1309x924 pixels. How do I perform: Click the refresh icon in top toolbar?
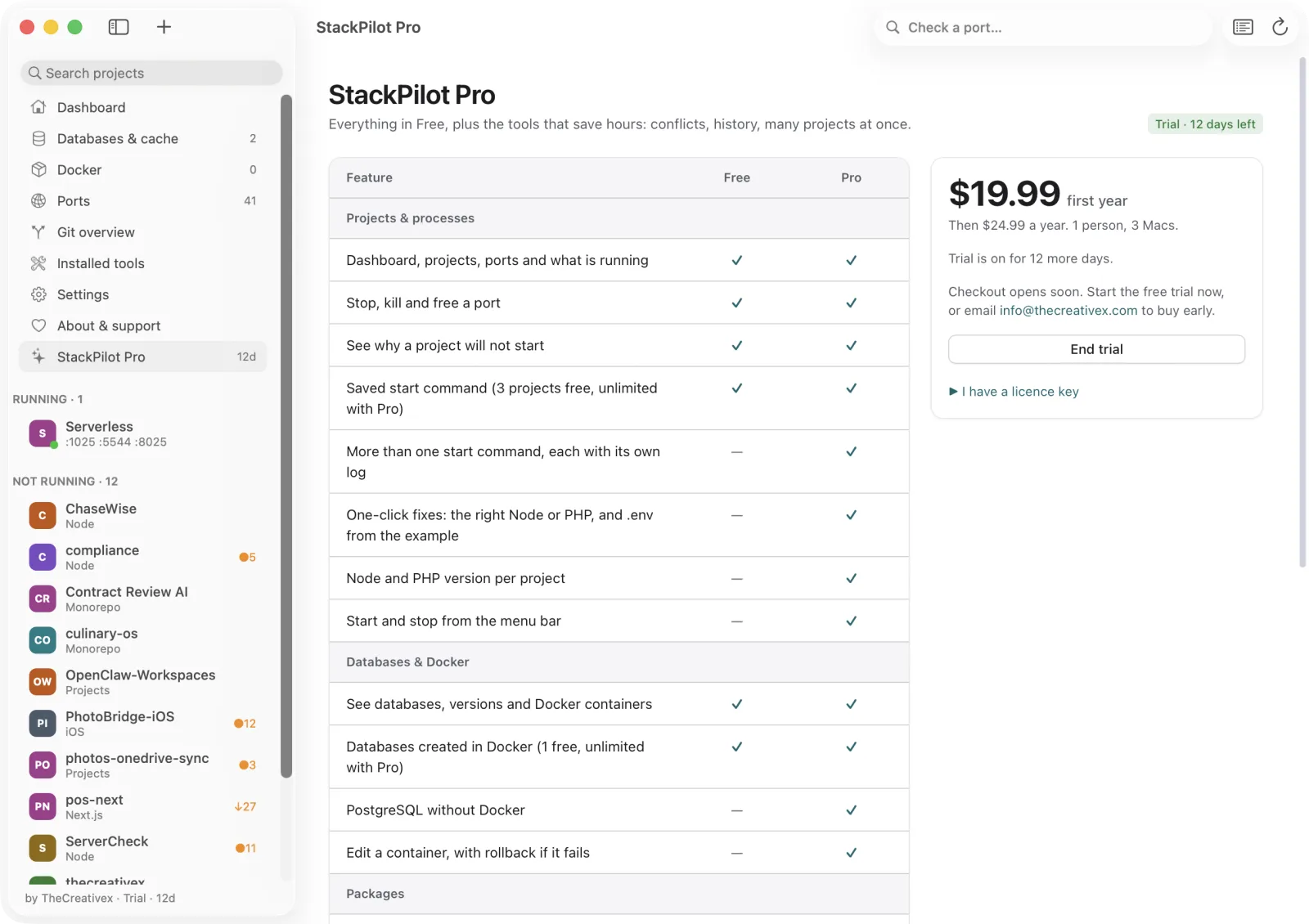(1280, 27)
